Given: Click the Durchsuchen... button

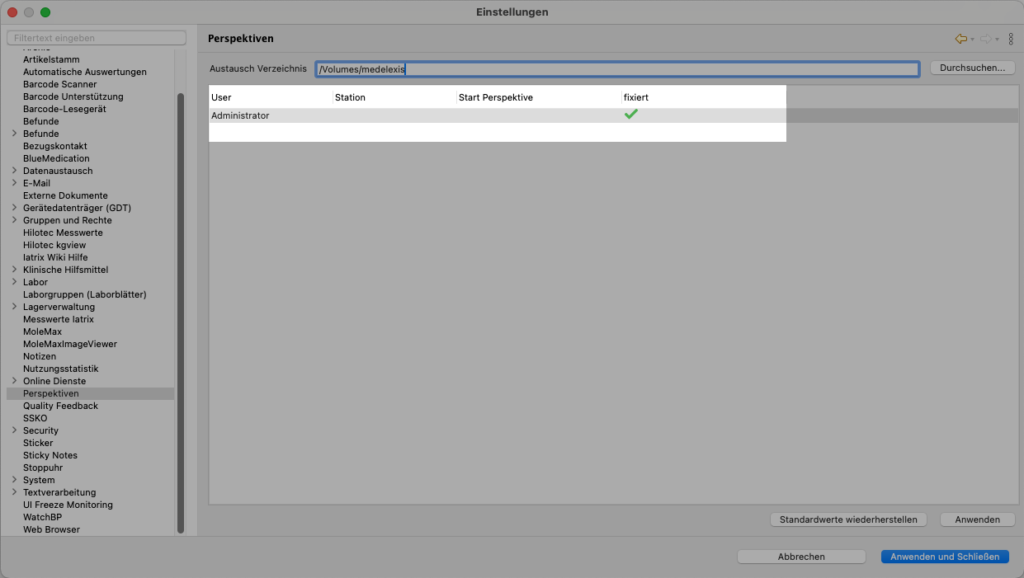Looking at the screenshot, I should tap(972, 69).
